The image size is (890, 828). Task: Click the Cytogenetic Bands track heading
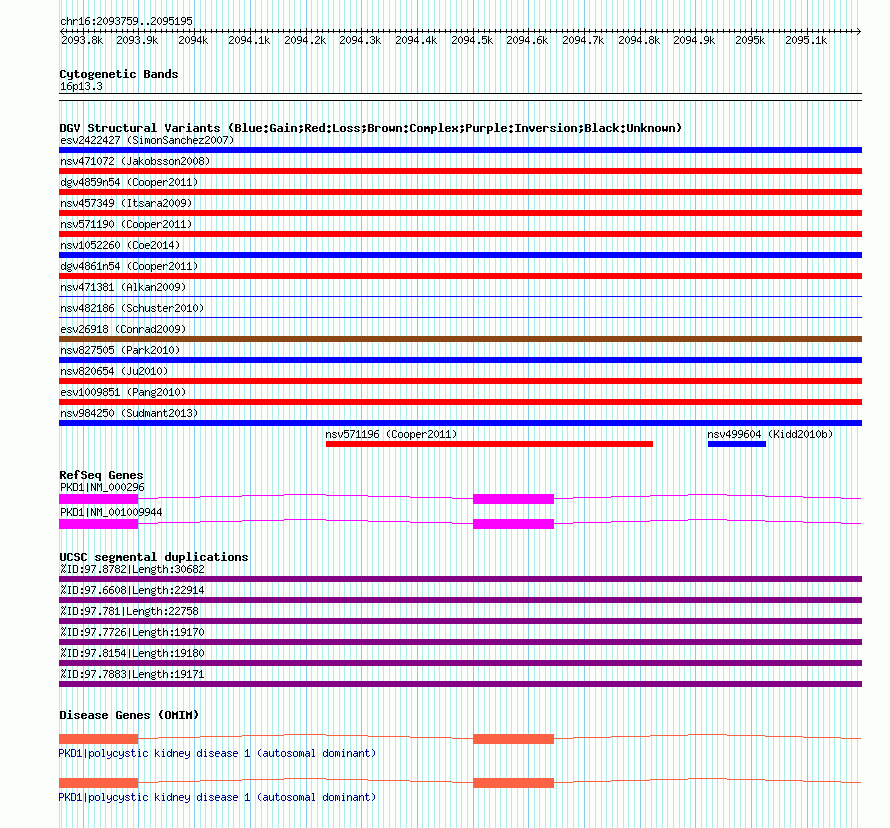(119, 74)
